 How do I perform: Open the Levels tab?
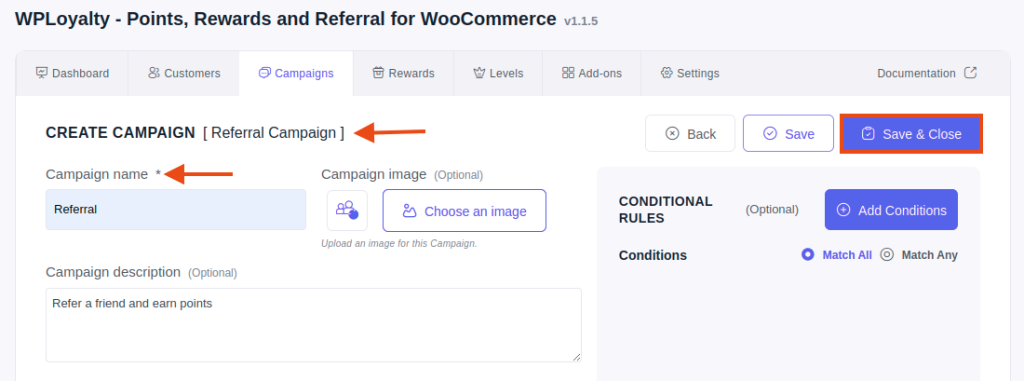498,73
